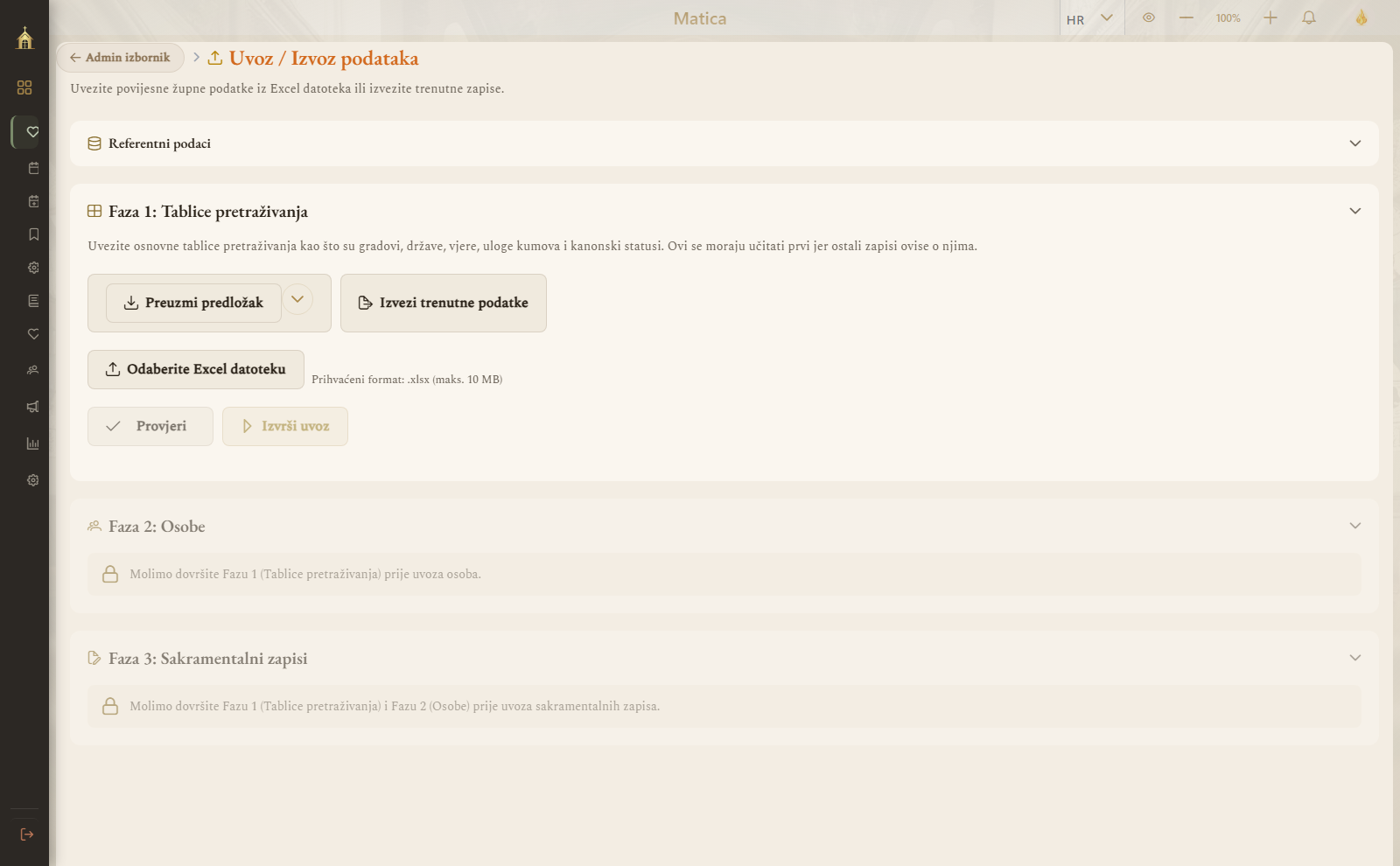Go back to Admin izbornik

tap(121, 58)
